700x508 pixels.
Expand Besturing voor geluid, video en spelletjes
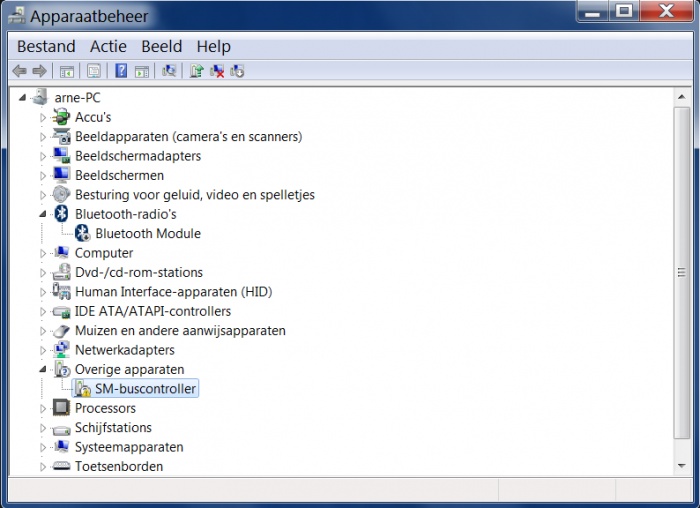(43, 195)
